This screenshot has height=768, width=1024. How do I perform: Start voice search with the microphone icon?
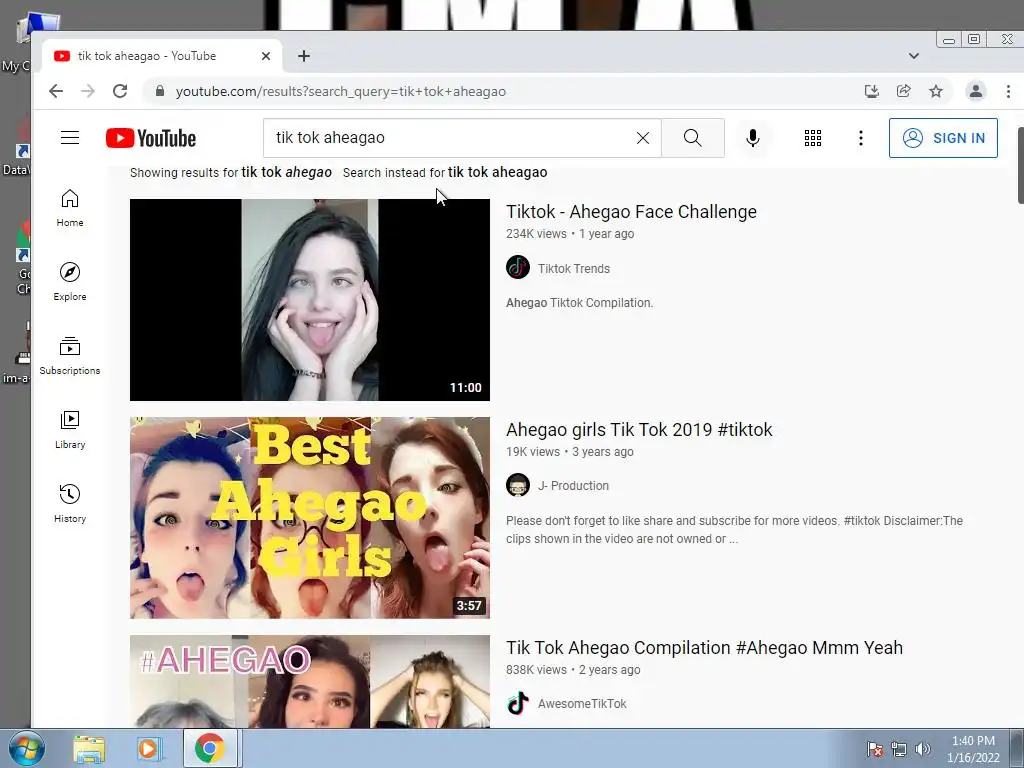click(x=752, y=138)
